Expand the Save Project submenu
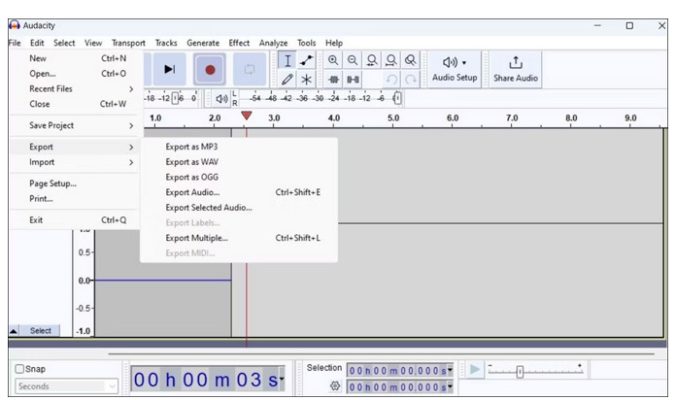Viewport: 676px width, 400px height. pos(74,125)
